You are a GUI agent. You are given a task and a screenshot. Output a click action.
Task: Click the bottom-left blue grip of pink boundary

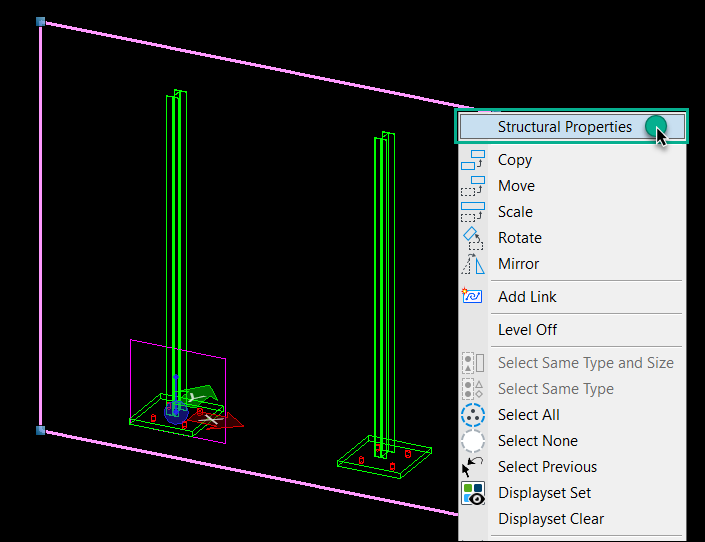pyautogui.click(x=40, y=430)
